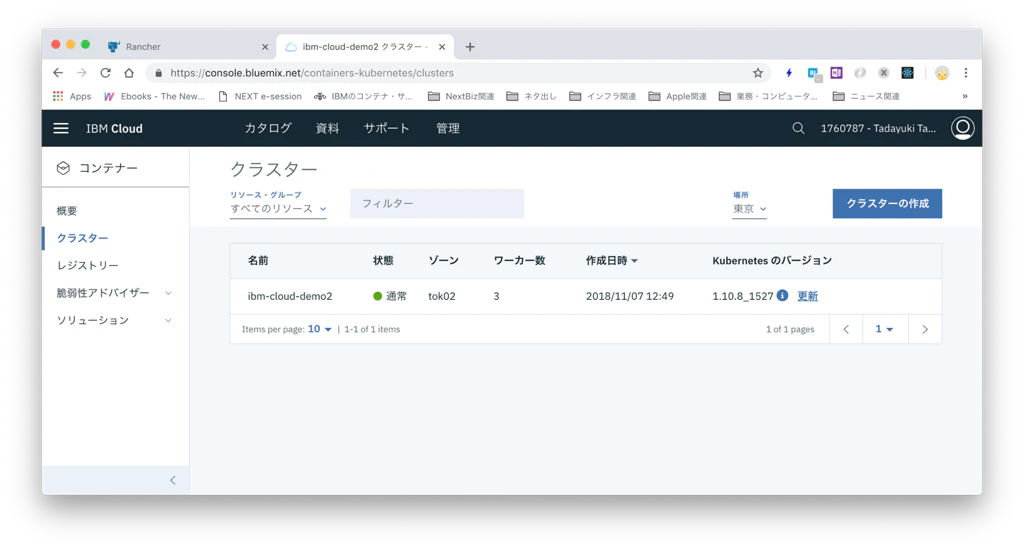Viewport: 1024px width, 550px height.
Task: Go to next page of results
Action: [925, 329]
